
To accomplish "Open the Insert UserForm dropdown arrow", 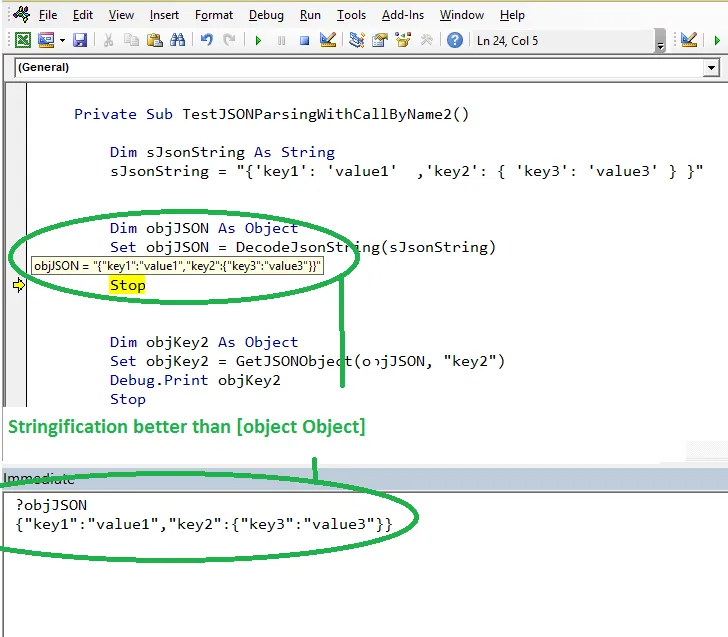I will point(62,40).
